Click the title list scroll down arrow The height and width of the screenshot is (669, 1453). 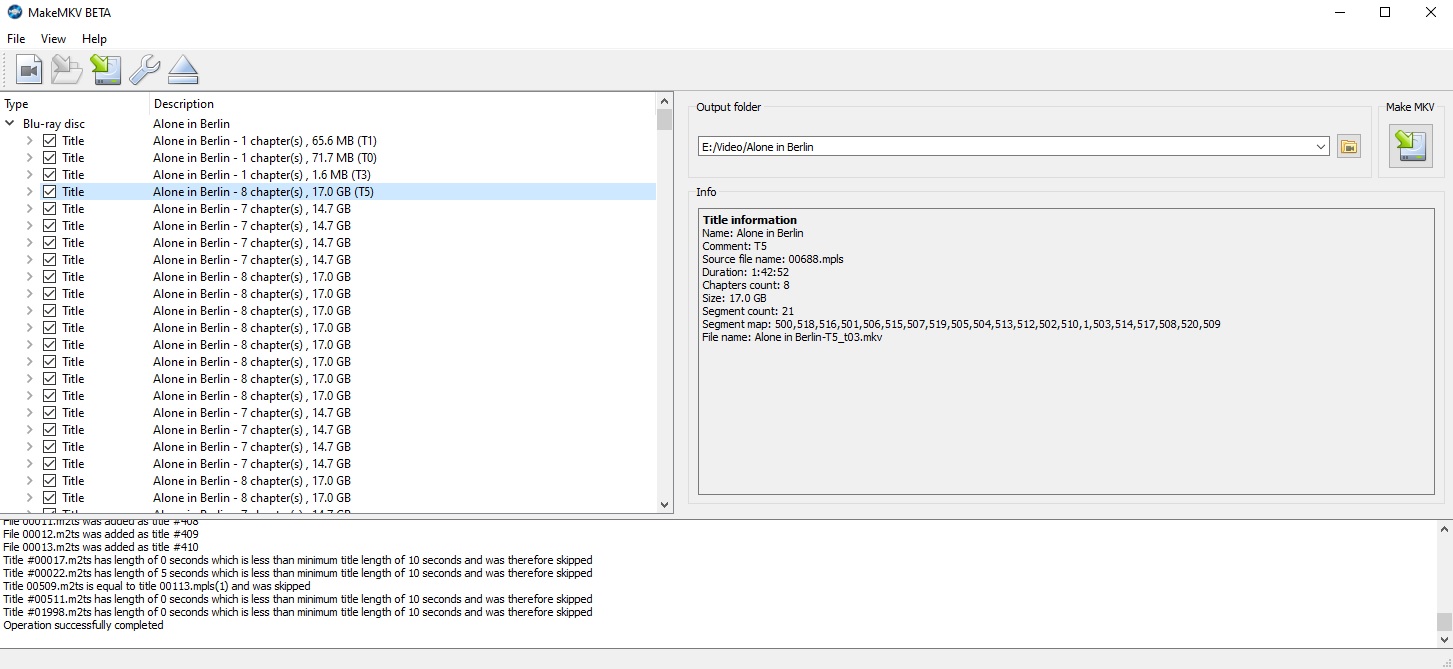pos(665,506)
